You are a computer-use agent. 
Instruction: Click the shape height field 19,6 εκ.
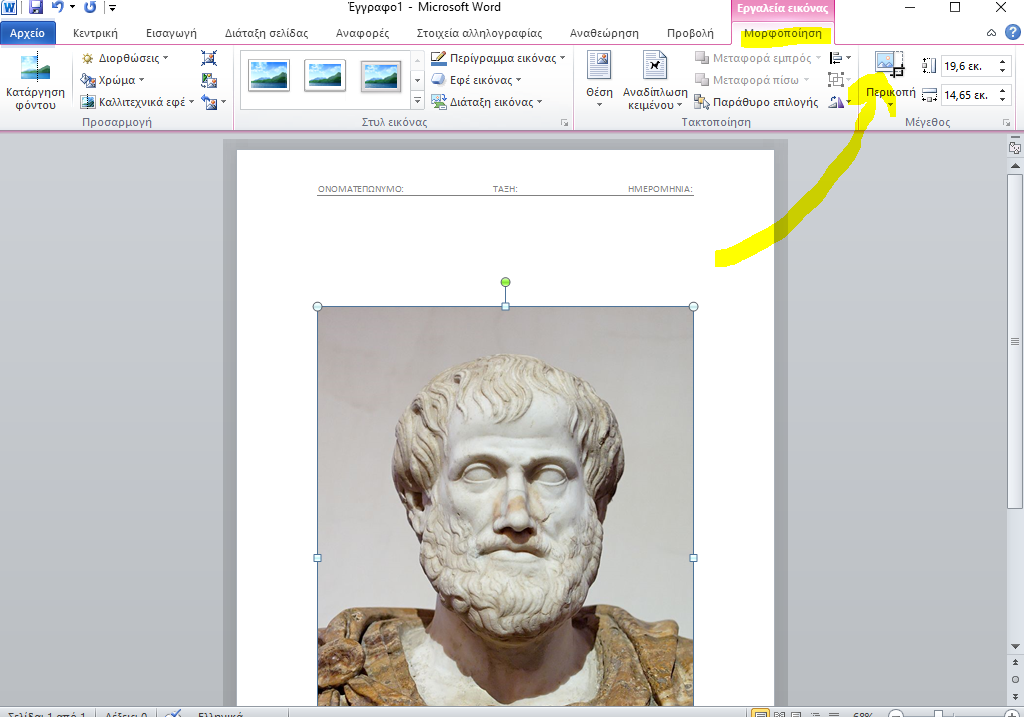[968, 66]
